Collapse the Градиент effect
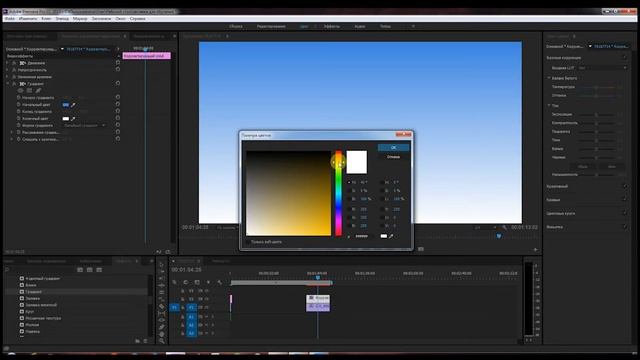The height and width of the screenshot is (360, 640). pyautogui.click(x=7, y=84)
